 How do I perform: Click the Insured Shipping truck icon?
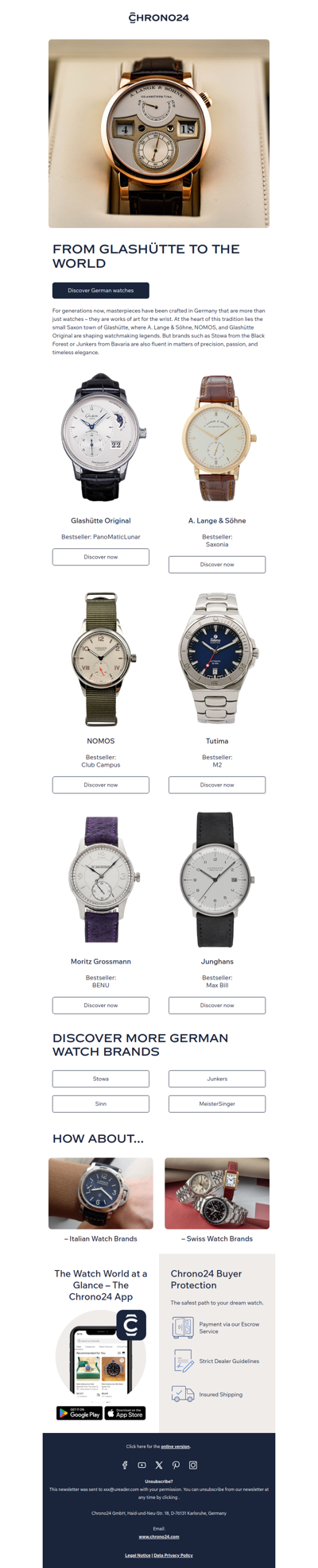point(183,1394)
